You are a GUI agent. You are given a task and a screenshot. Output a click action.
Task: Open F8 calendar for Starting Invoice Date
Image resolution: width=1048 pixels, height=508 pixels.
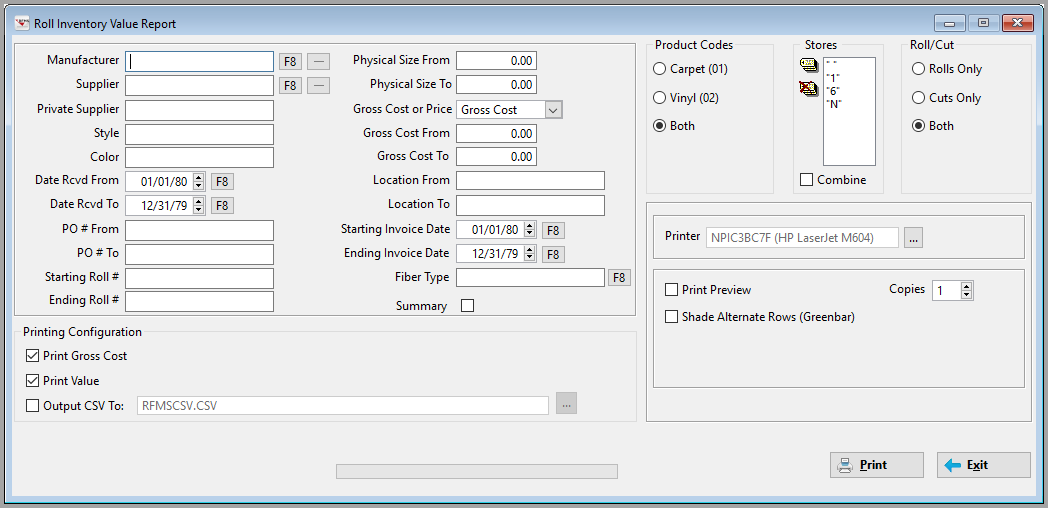coord(553,231)
